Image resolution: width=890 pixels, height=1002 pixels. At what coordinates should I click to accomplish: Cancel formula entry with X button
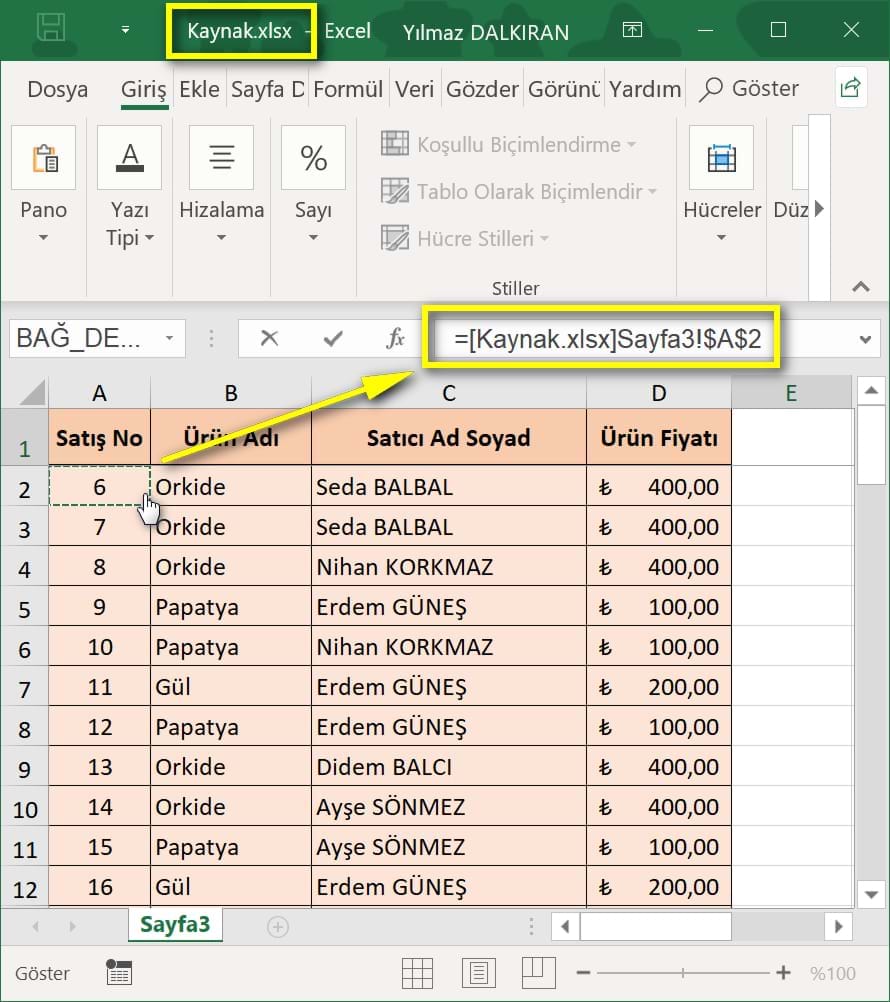(x=269, y=338)
